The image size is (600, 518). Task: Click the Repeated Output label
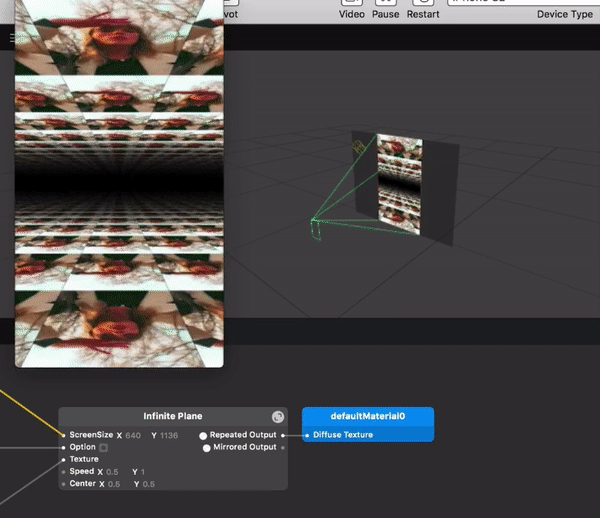click(243, 435)
